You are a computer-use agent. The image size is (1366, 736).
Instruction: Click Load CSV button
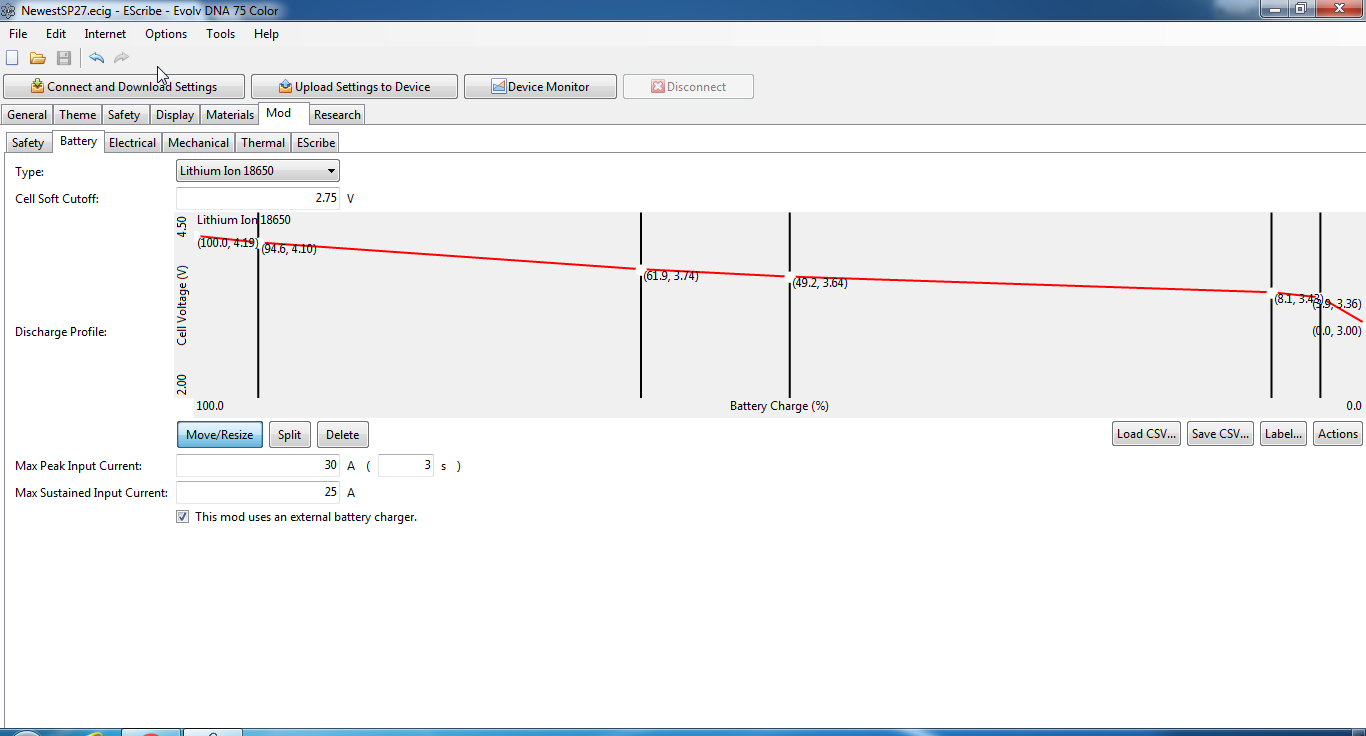click(x=1145, y=434)
